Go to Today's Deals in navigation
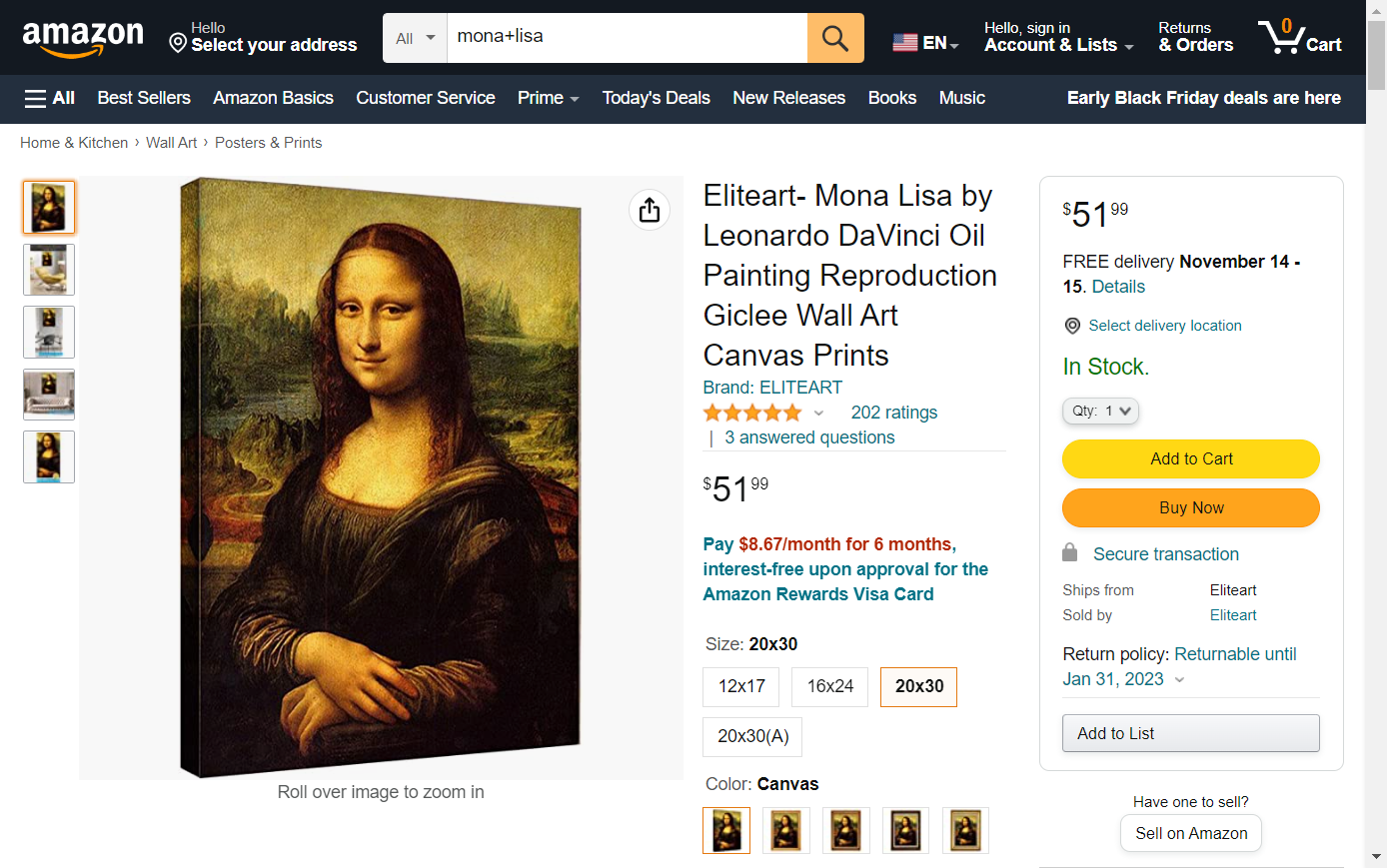Image resolution: width=1387 pixels, height=868 pixels. [x=656, y=98]
